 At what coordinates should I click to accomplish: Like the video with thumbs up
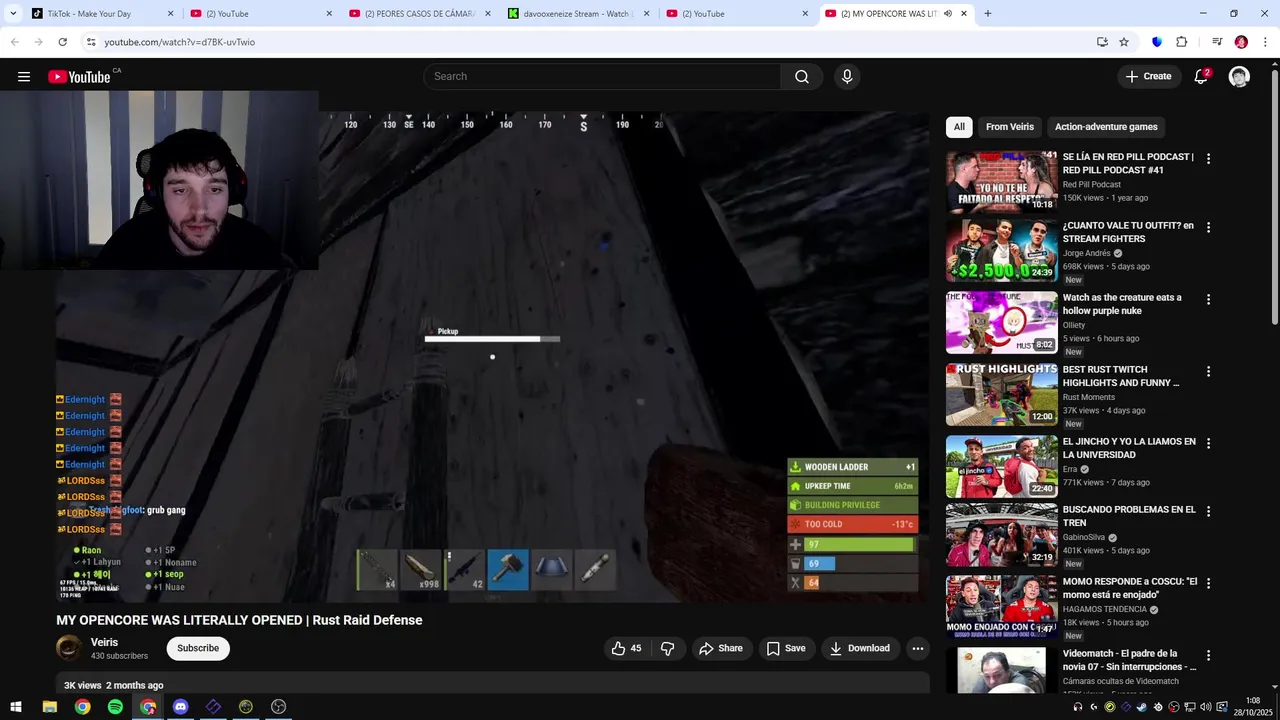tap(626, 648)
